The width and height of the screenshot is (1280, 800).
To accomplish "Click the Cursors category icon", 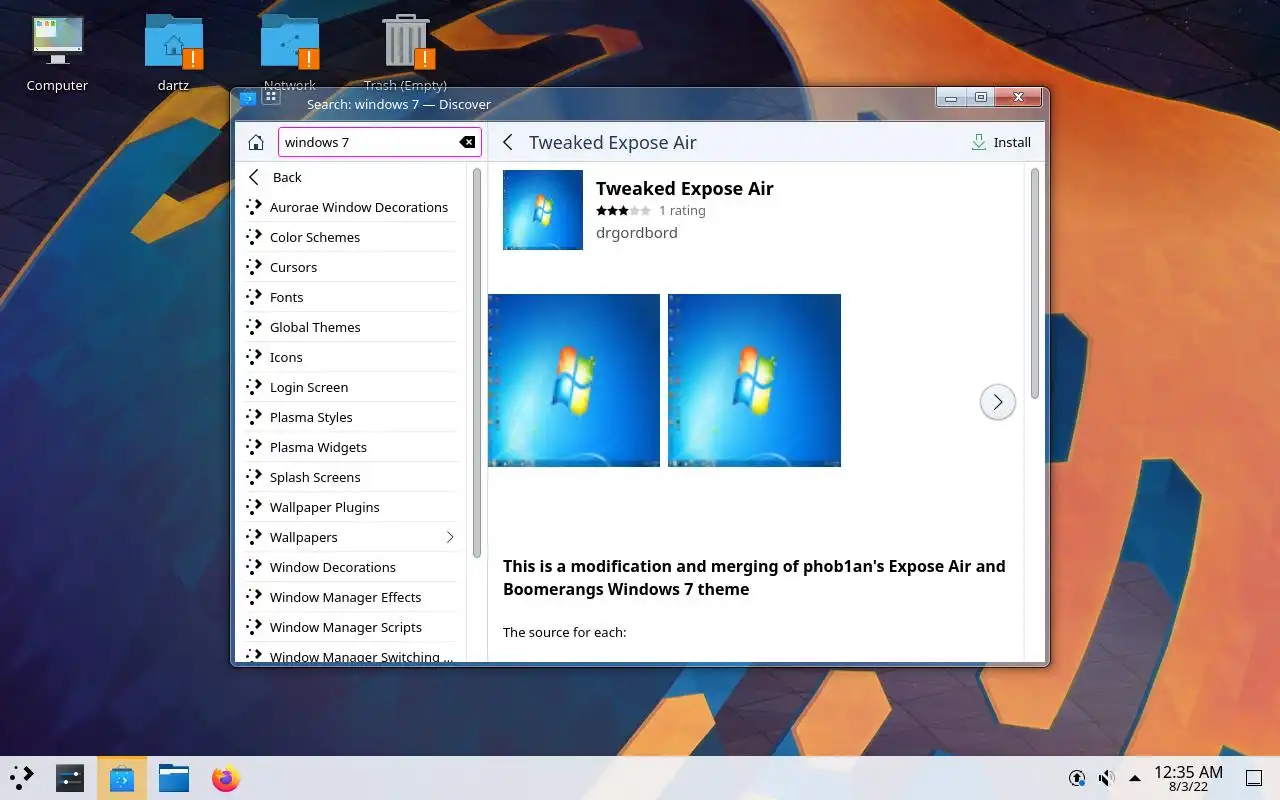I will (x=254, y=267).
